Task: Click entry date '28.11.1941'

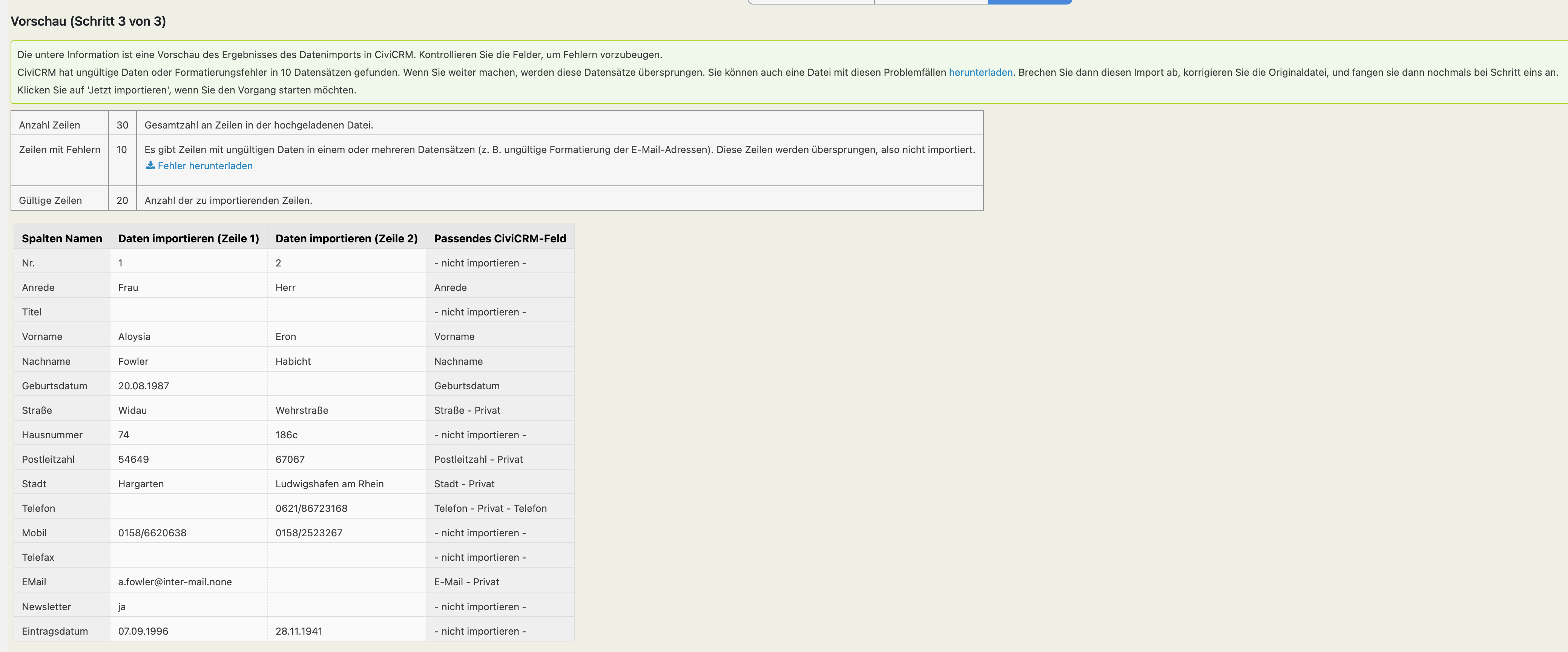Action: click(x=299, y=631)
